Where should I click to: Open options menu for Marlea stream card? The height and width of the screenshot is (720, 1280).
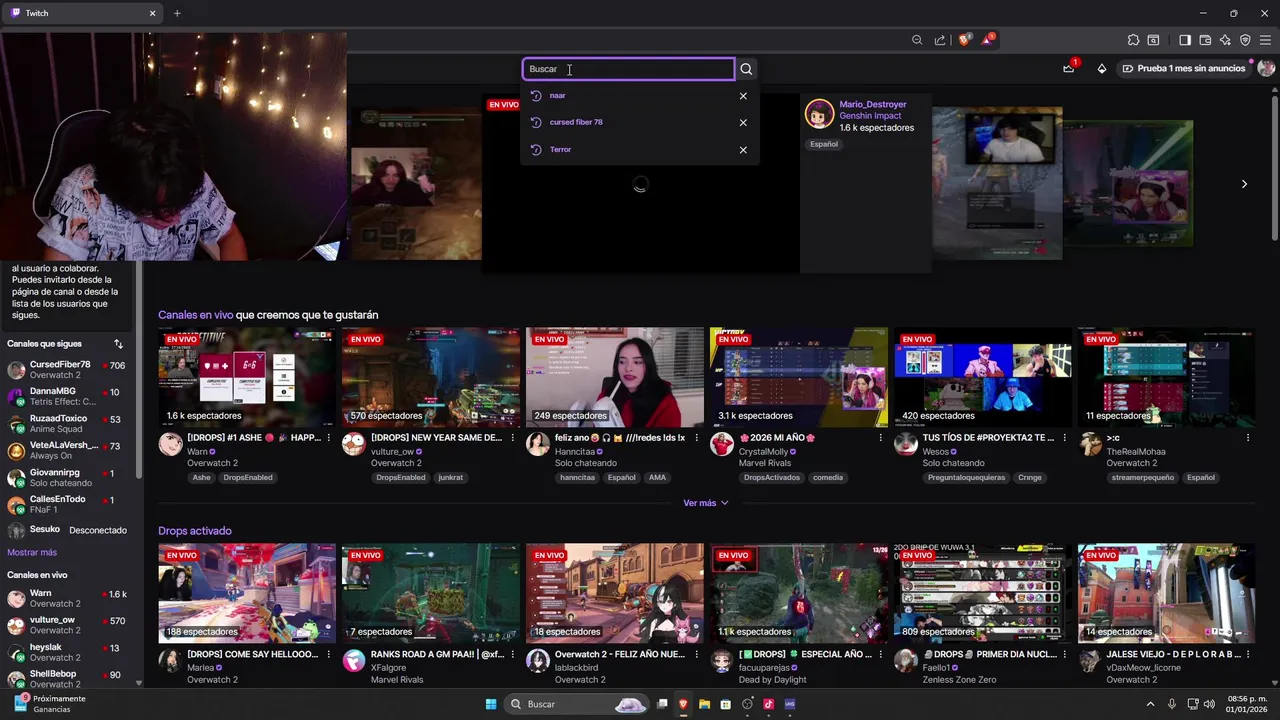pyautogui.click(x=329, y=654)
